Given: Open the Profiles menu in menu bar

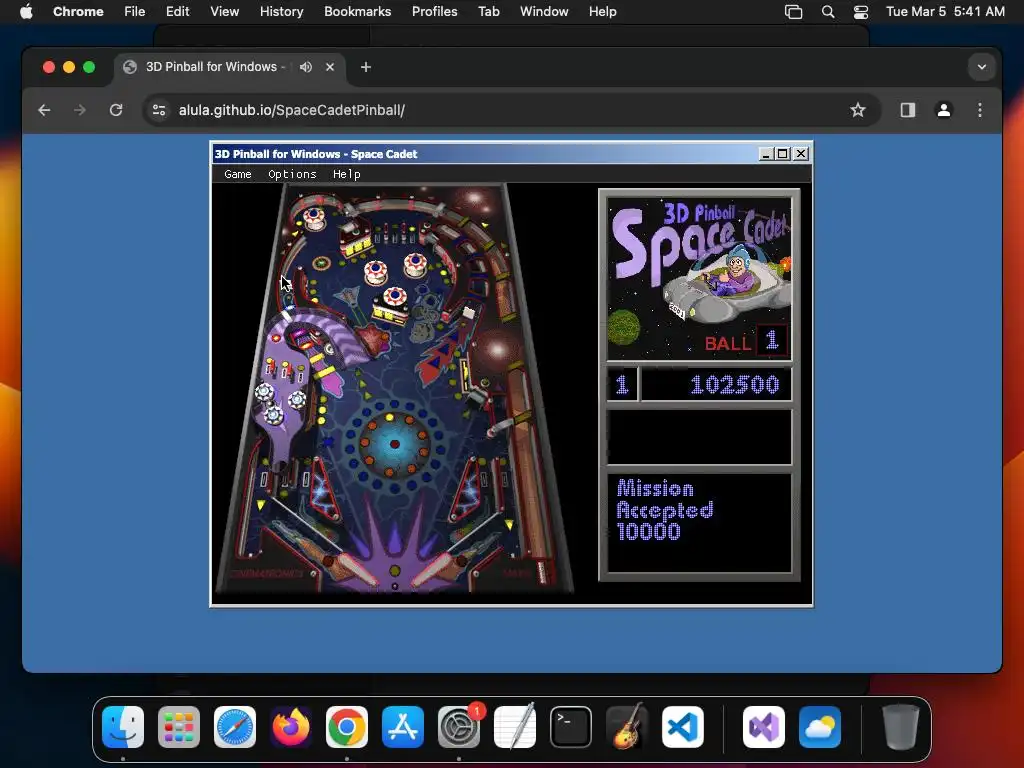Looking at the screenshot, I should pos(434,11).
